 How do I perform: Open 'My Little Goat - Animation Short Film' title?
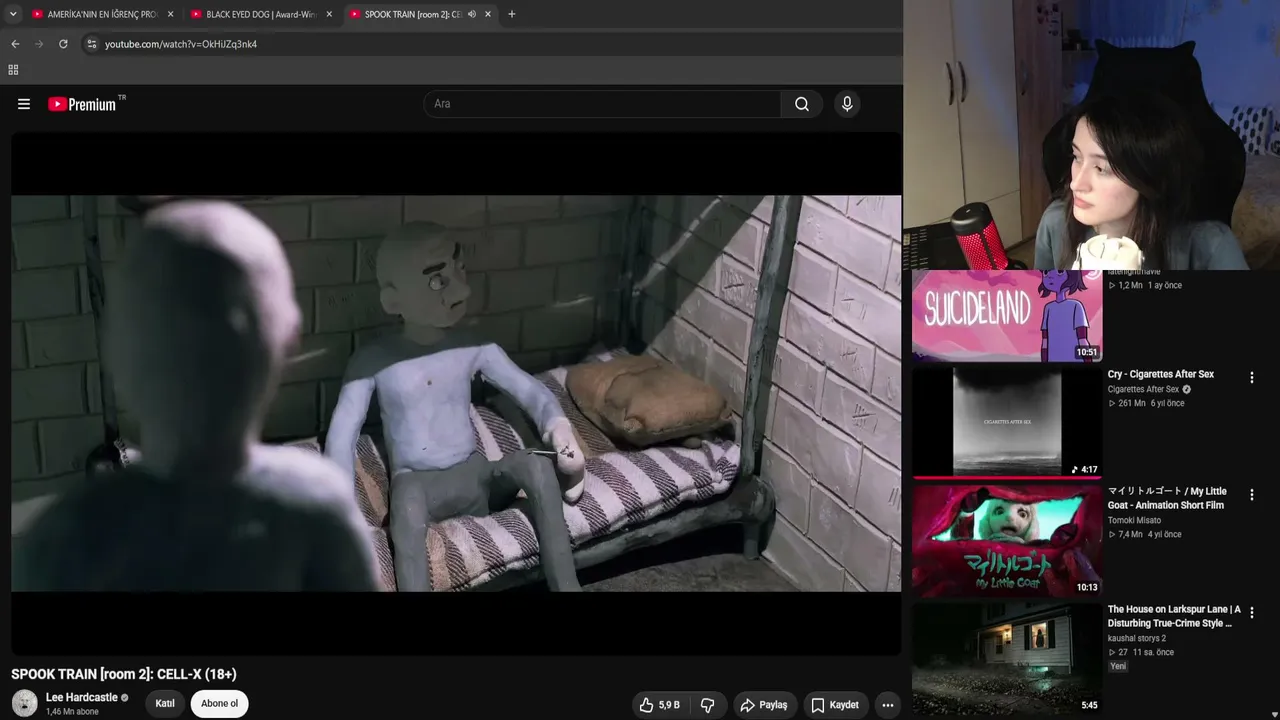1167,498
